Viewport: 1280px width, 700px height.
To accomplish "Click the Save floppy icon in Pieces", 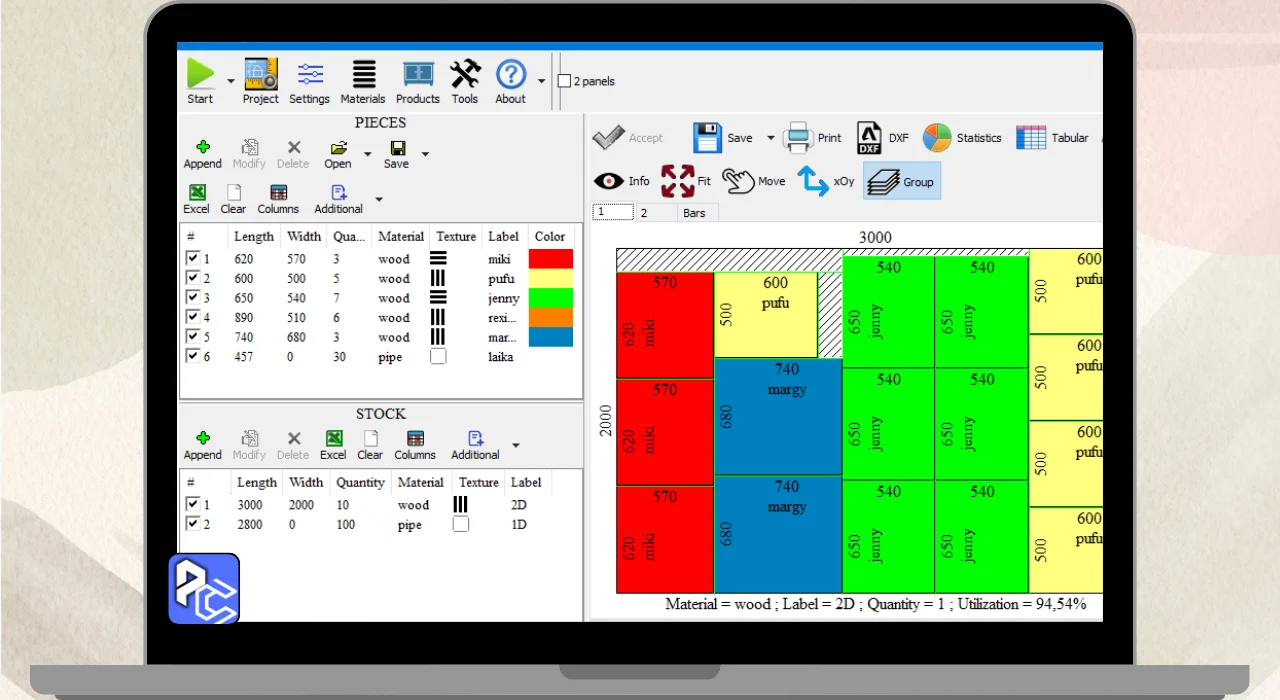I will (396, 147).
